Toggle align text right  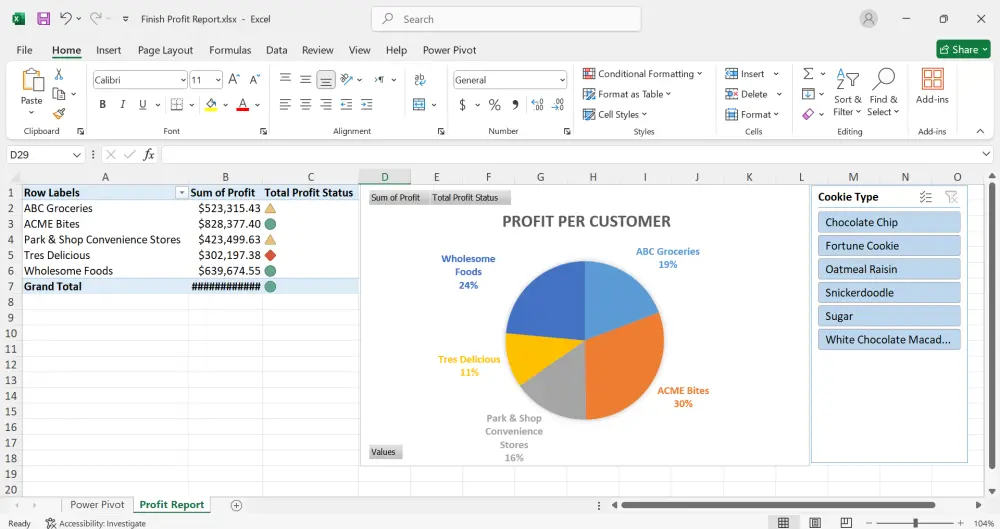coord(326,104)
